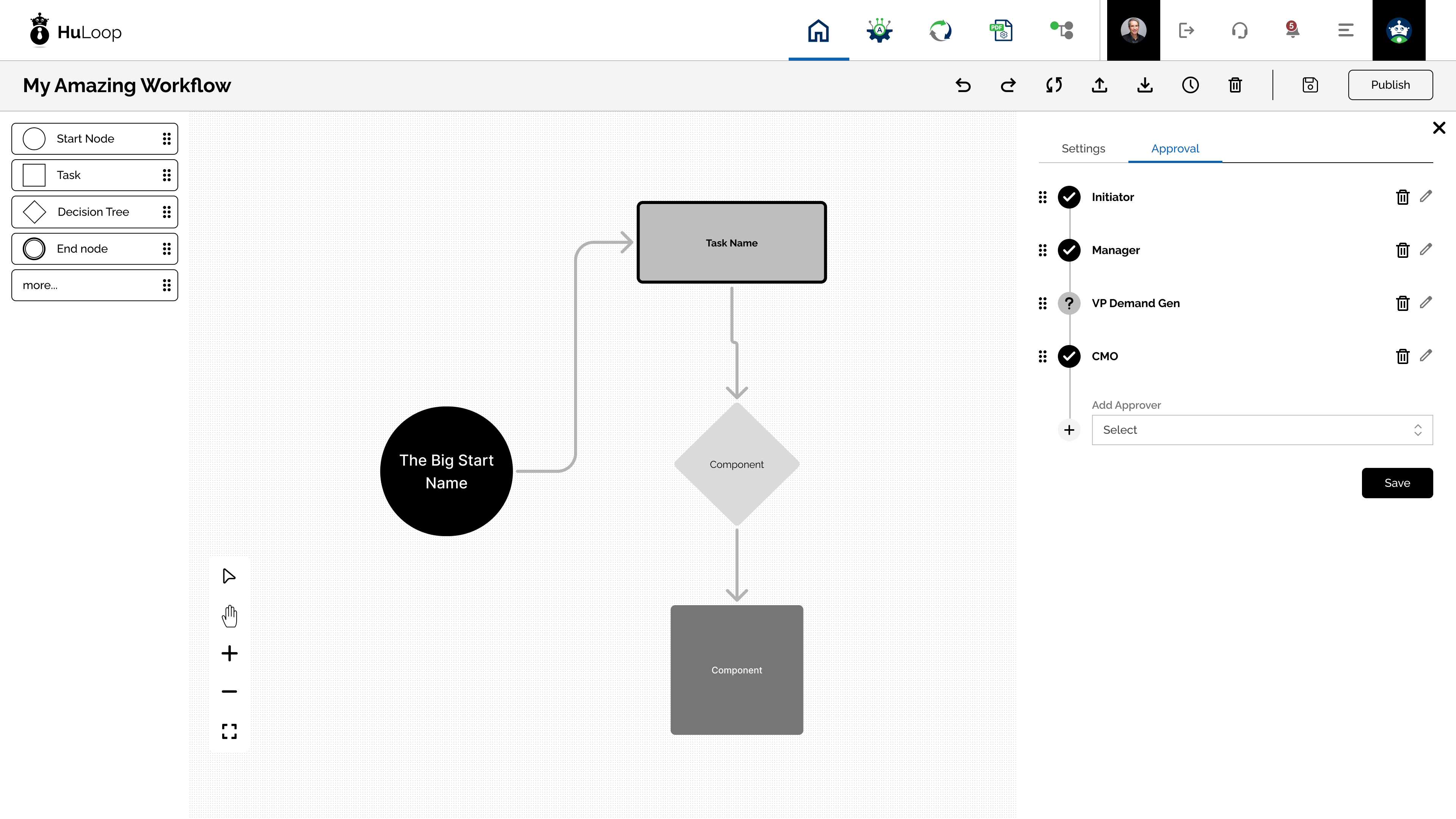Screen dimensions: 1456x819
Task: Open the Add Approver Select dropdown
Action: click(1262, 430)
